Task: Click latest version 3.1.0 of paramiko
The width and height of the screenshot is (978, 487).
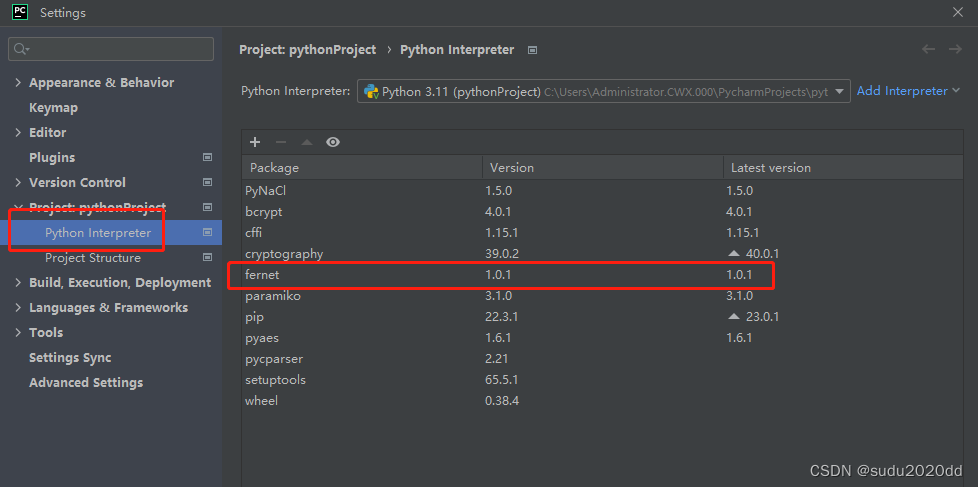Action: pos(739,296)
